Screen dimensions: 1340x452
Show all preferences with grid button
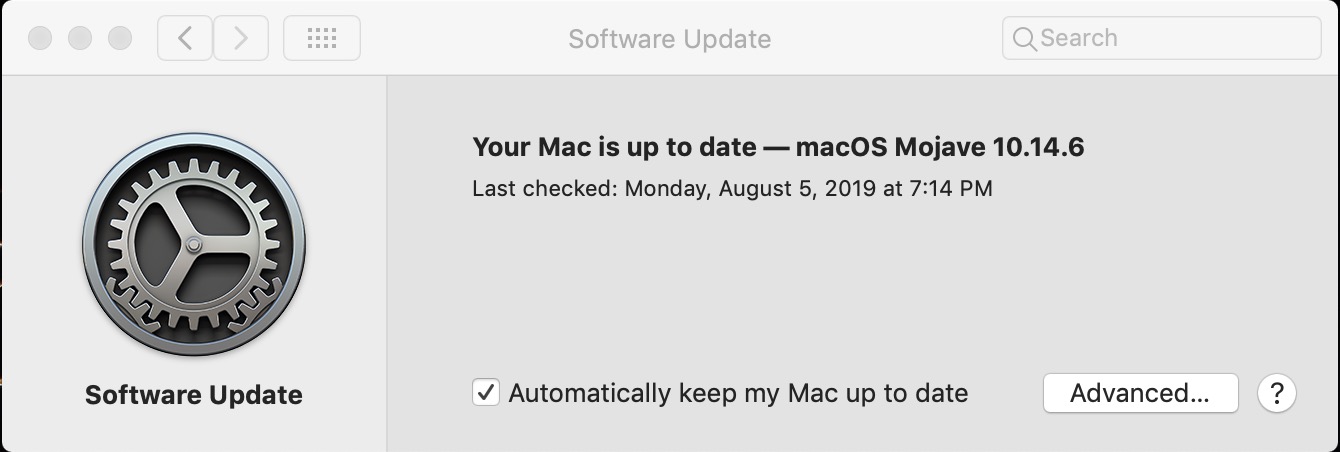coord(321,39)
